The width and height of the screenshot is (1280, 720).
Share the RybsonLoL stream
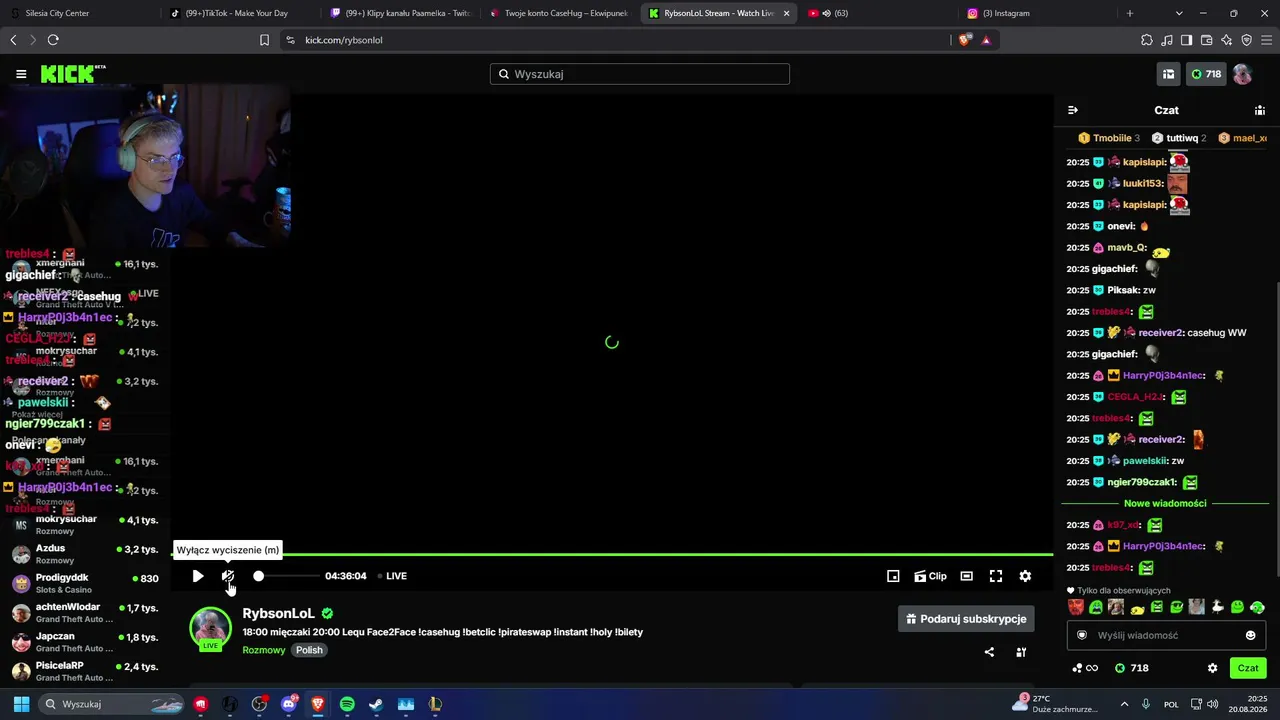click(x=989, y=652)
